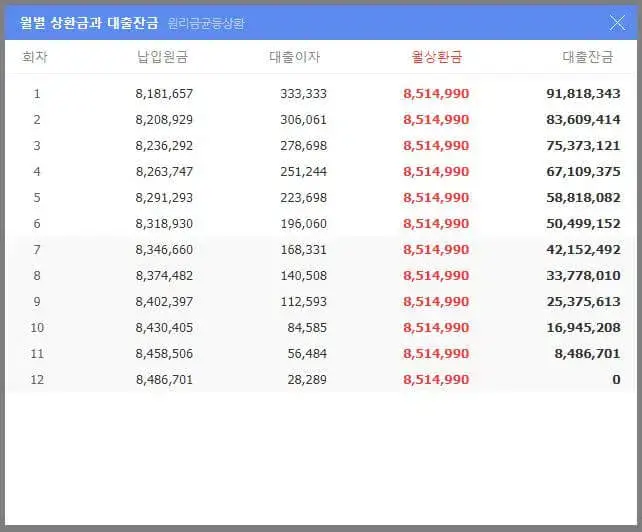642x532 pixels.
Task: Select the final balance 0
Action: (x=616, y=380)
